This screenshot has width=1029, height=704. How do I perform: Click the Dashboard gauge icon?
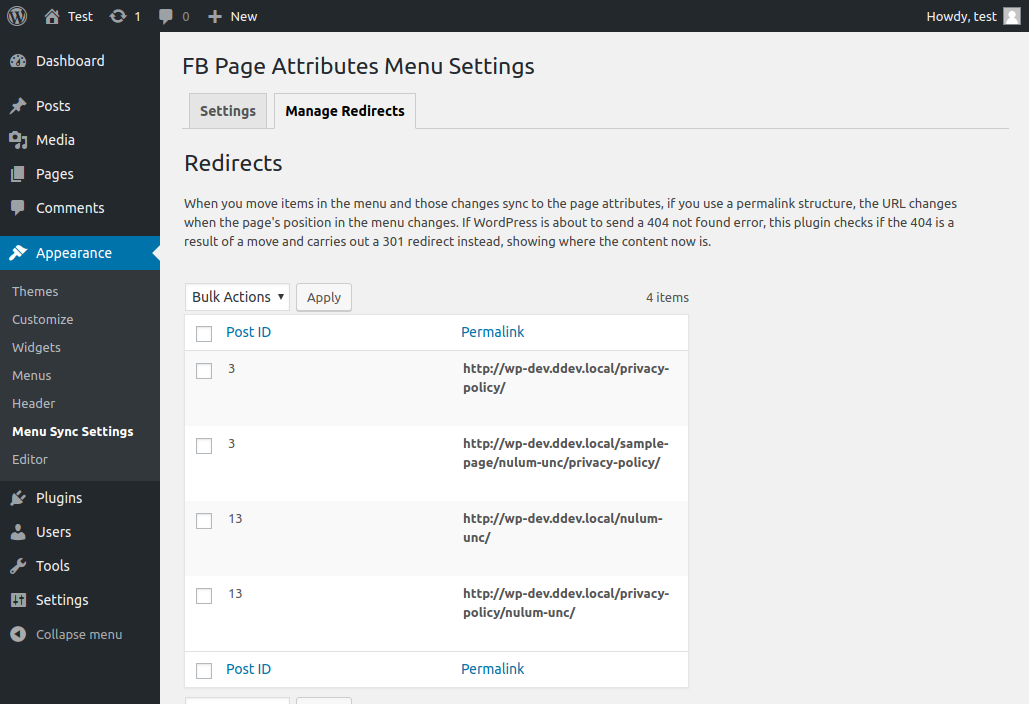point(18,61)
